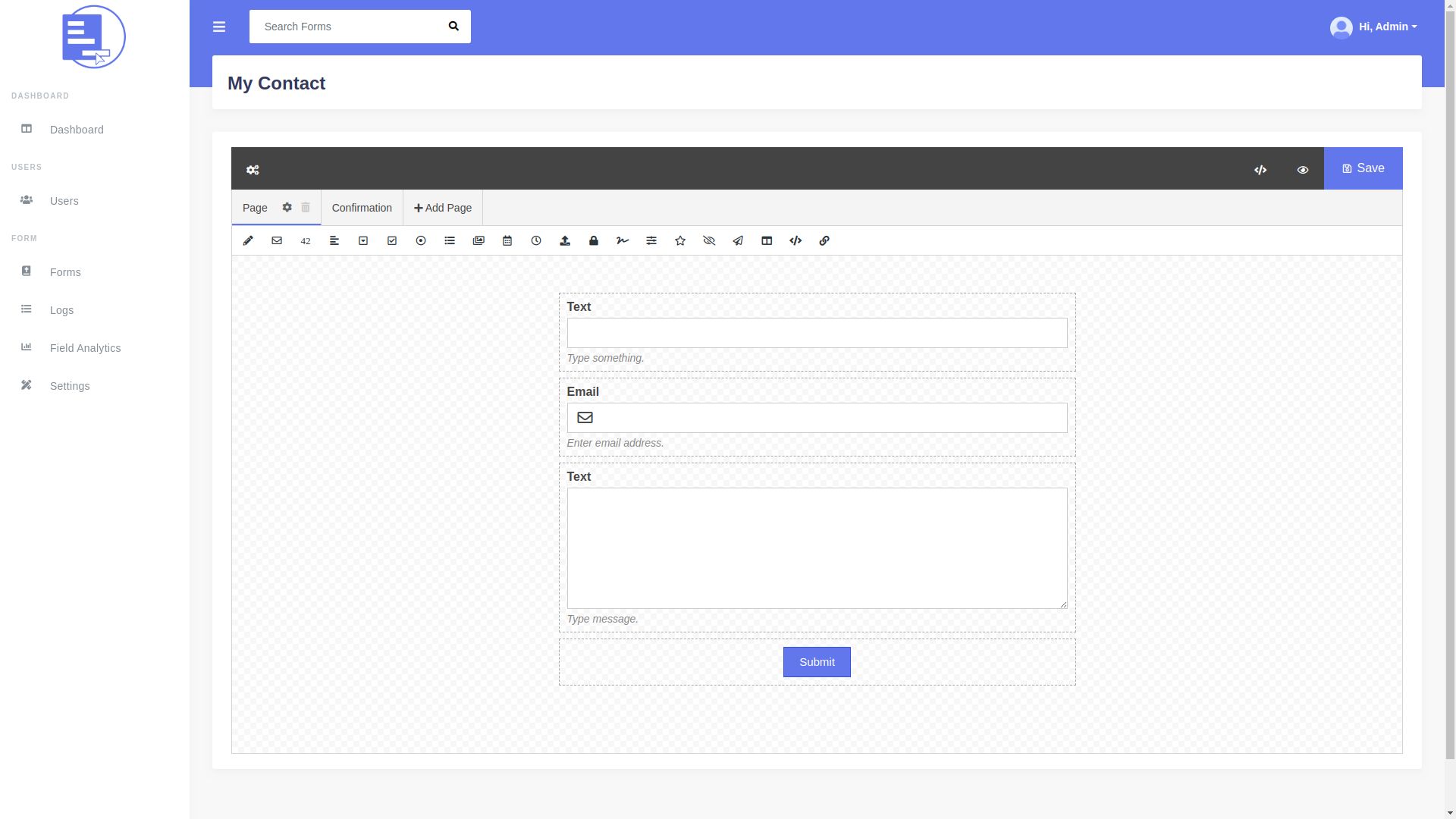
Task: Insert a password lock field
Action: point(594,240)
